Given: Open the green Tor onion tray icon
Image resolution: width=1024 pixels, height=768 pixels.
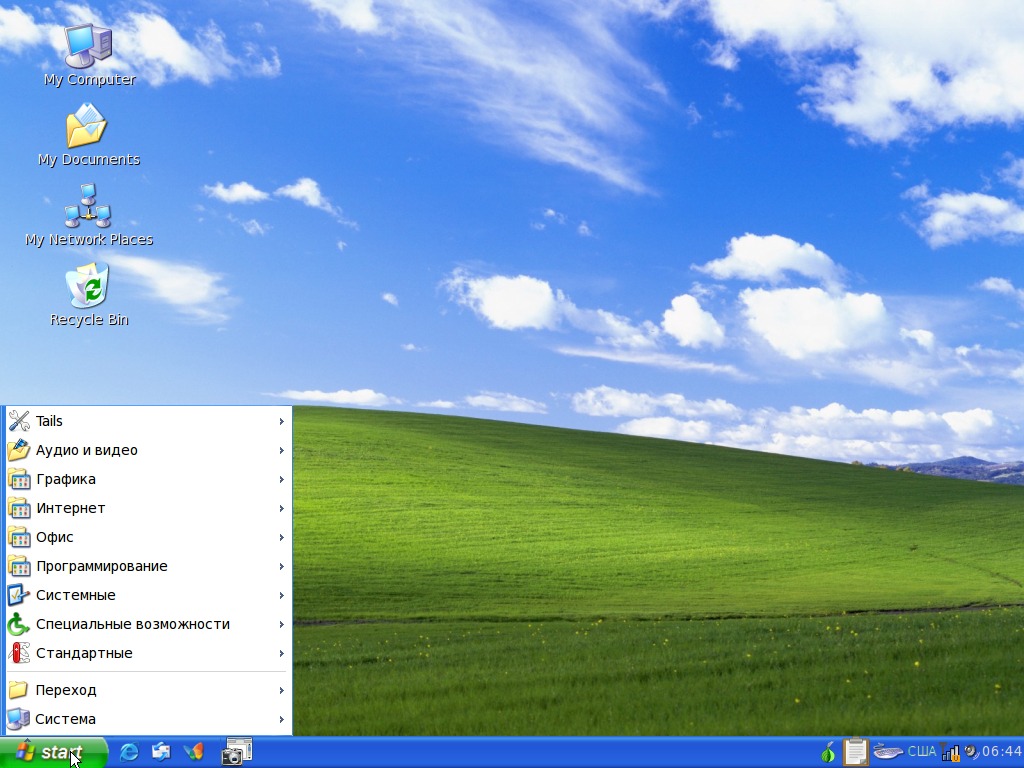Looking at the screenshot, I should pos(828,752).
